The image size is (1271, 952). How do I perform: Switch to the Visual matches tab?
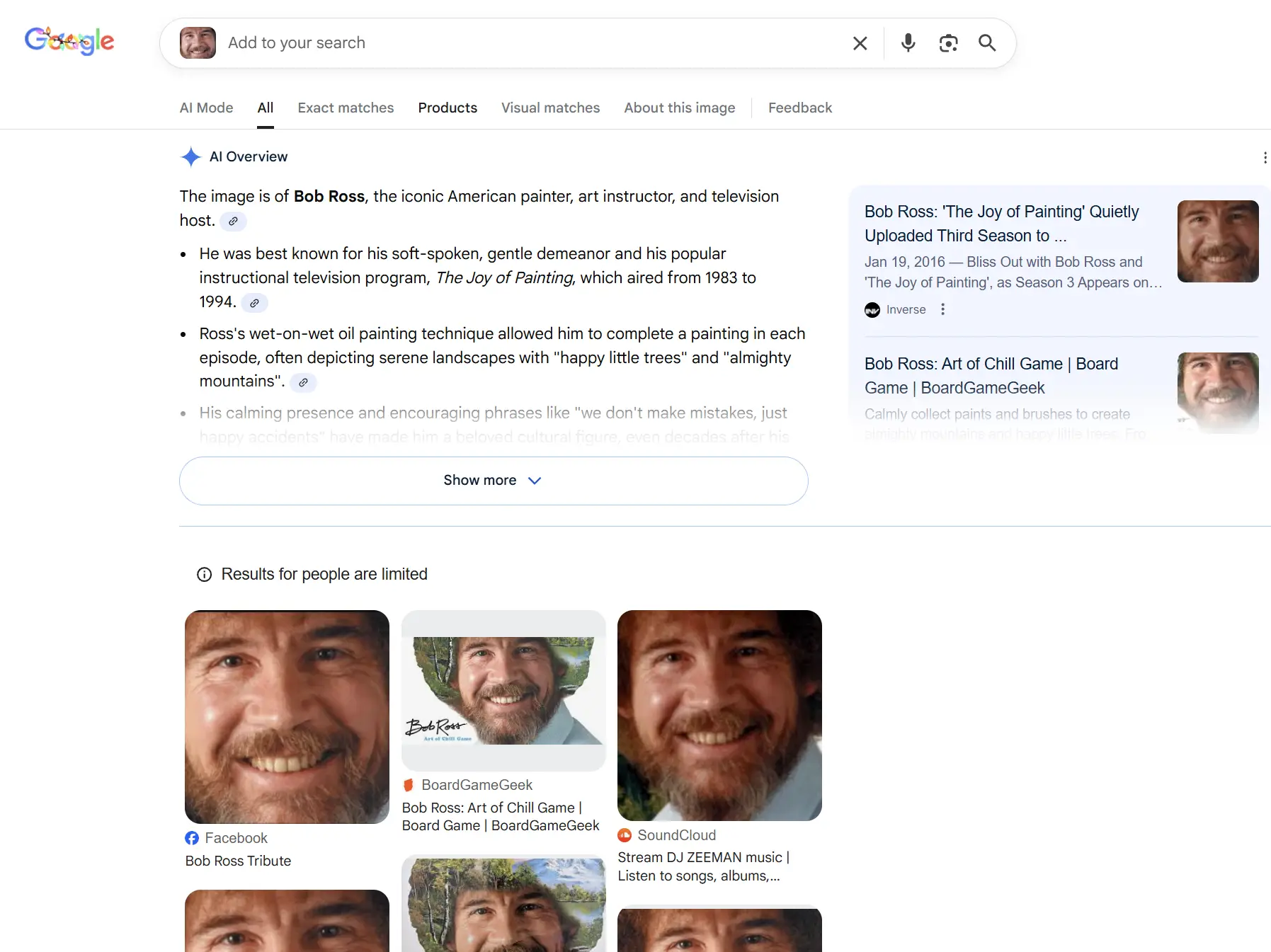point(550,108)
